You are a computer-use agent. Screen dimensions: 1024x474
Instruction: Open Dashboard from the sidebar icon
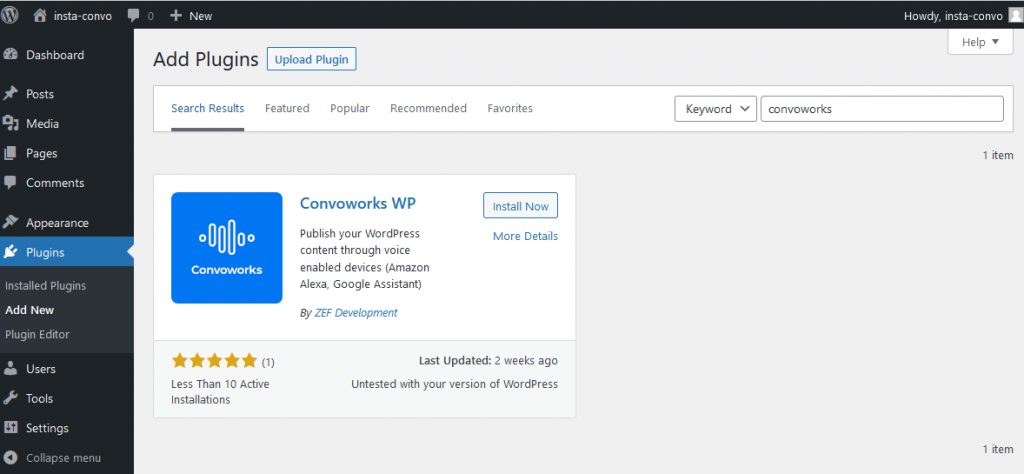point(10,55)
